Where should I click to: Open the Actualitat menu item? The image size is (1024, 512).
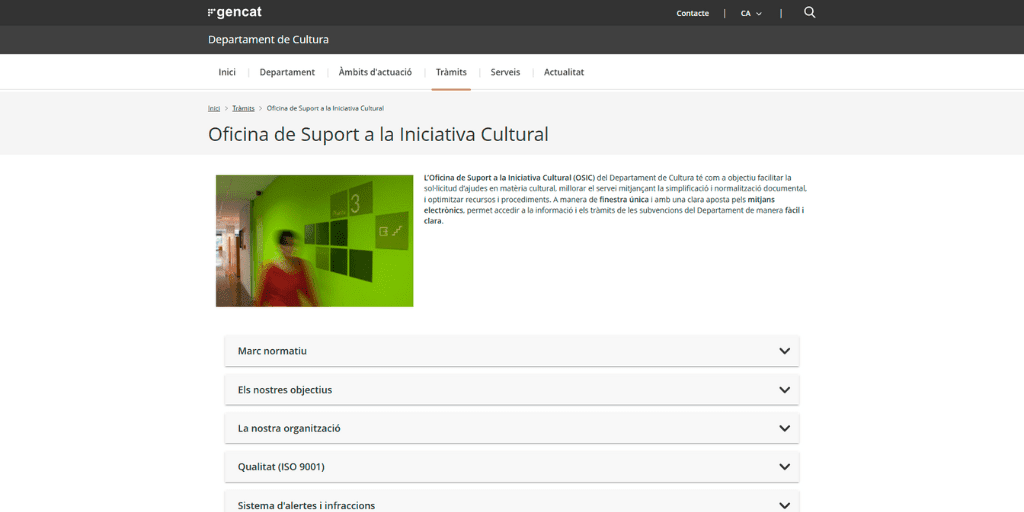click(x=564, y=72)
